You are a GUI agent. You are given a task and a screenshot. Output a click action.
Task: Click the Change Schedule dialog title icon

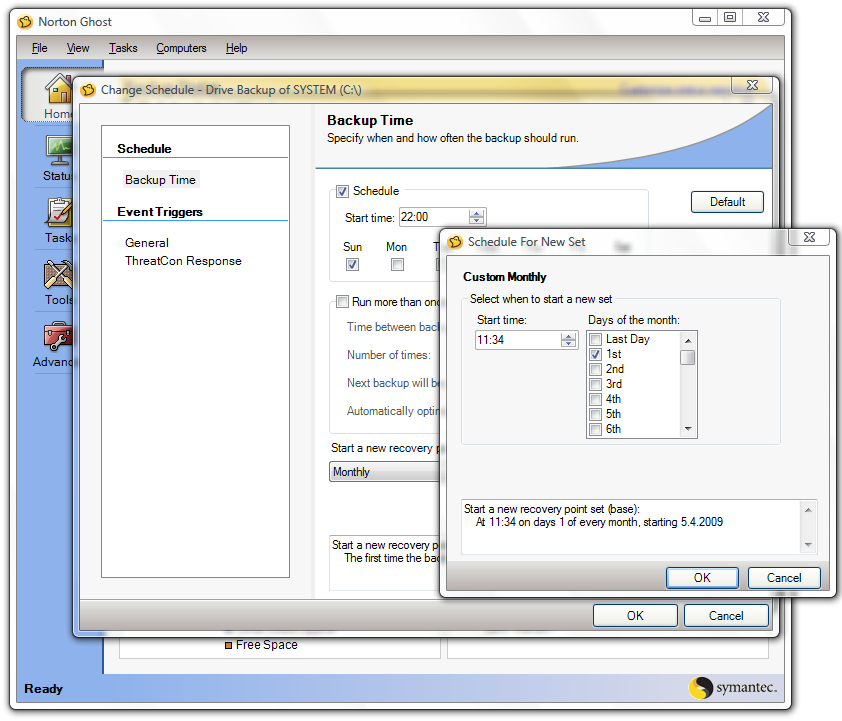(88, 90)
